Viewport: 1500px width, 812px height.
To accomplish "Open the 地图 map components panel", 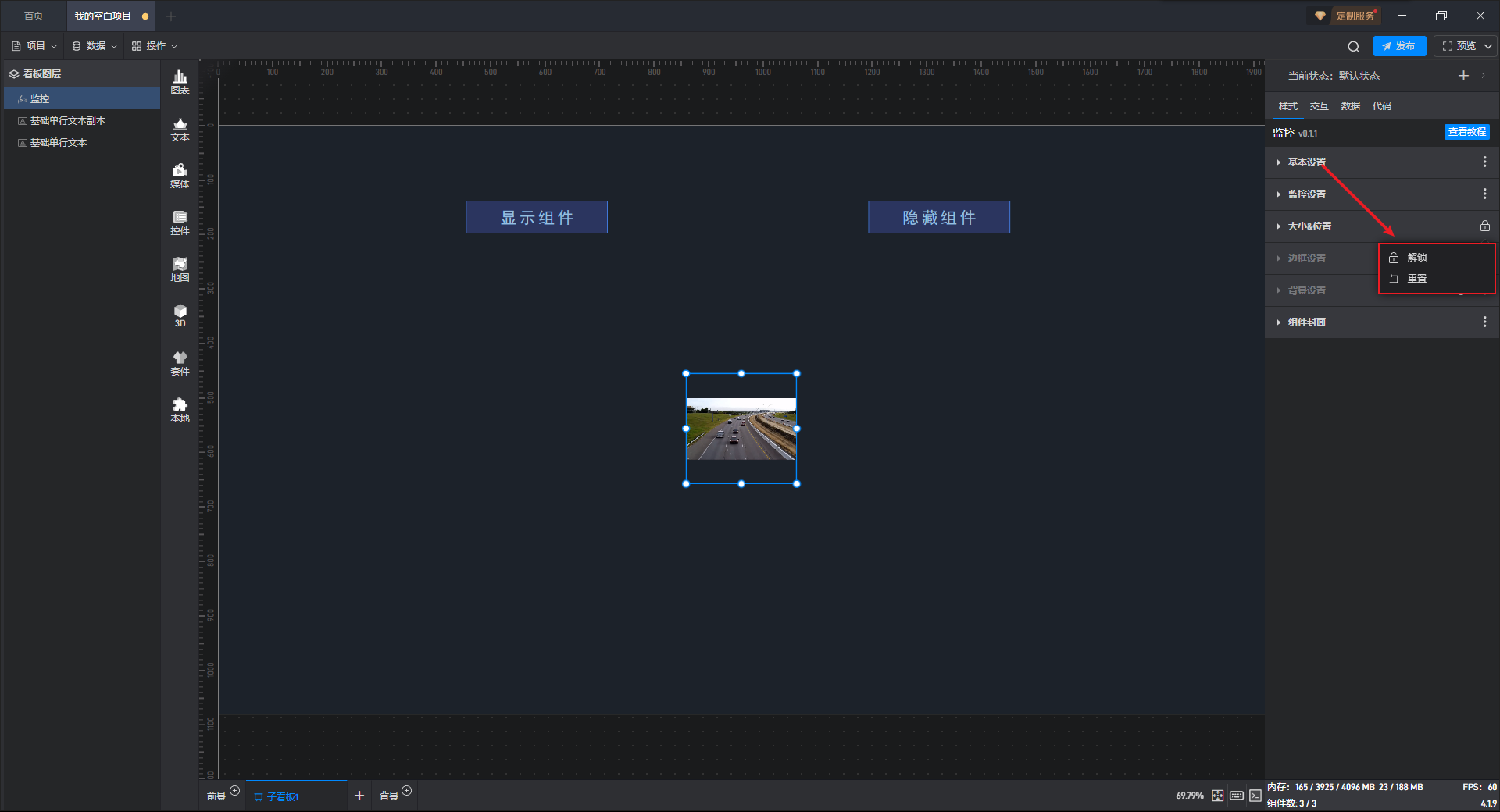I will 180,269.
